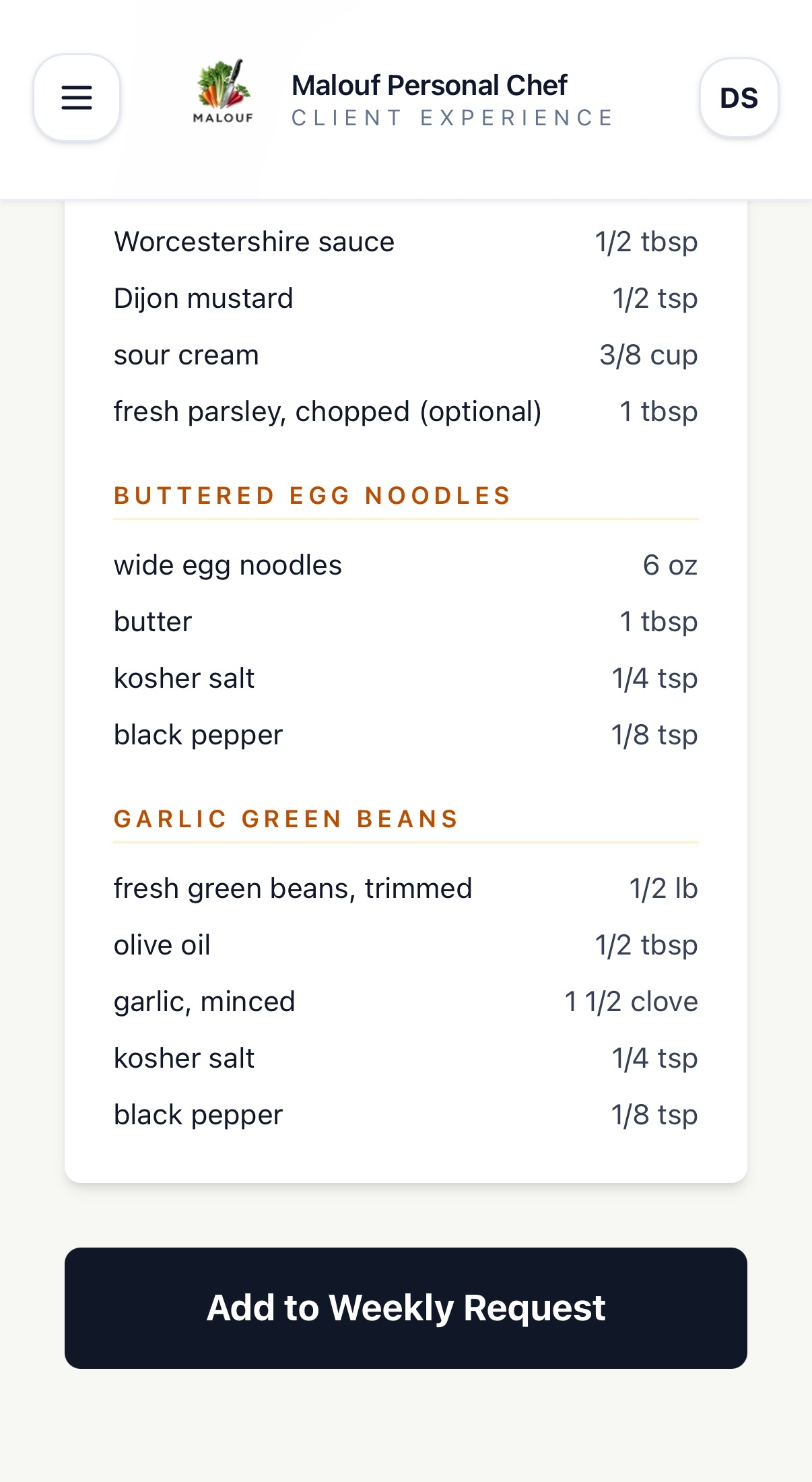Click the 6 oz quantity
The height and width of the screenshot is (1482, 812).
click(x=670, y=565)
